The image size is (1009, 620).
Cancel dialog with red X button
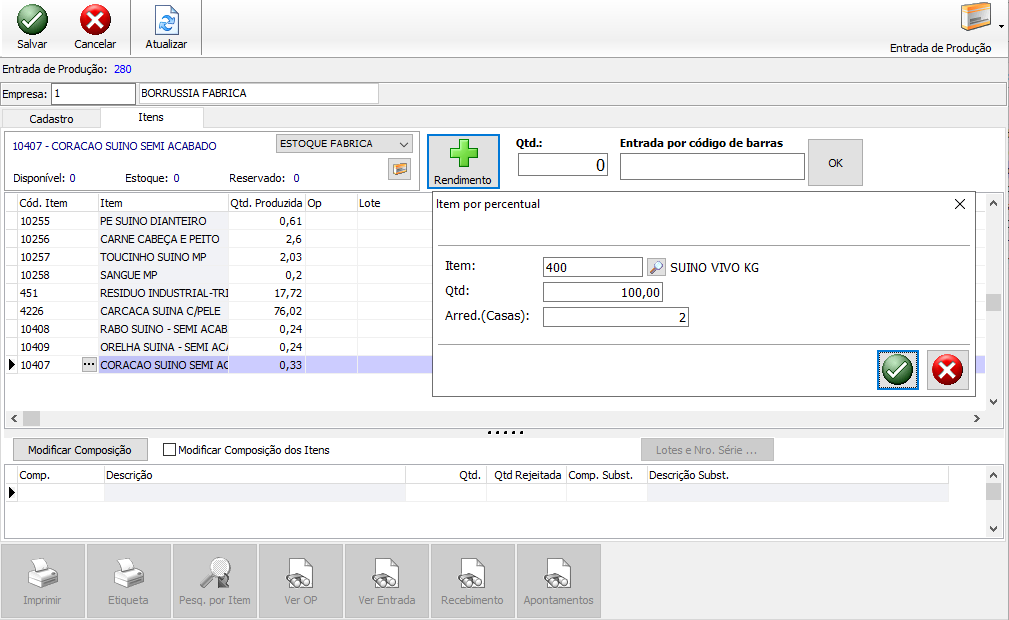tap(946, 370)
